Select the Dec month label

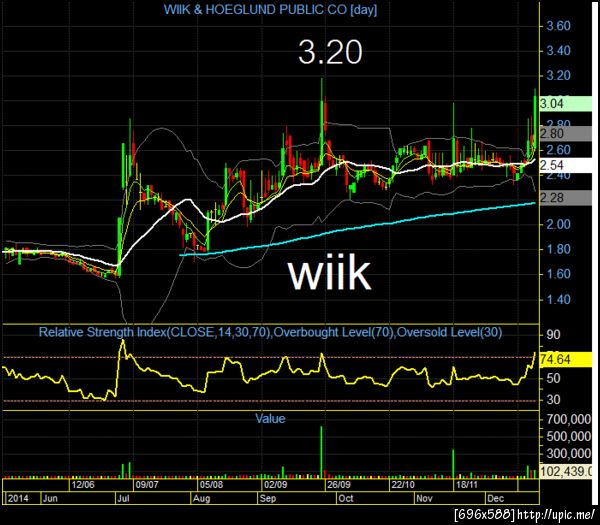tap(496, 499)
